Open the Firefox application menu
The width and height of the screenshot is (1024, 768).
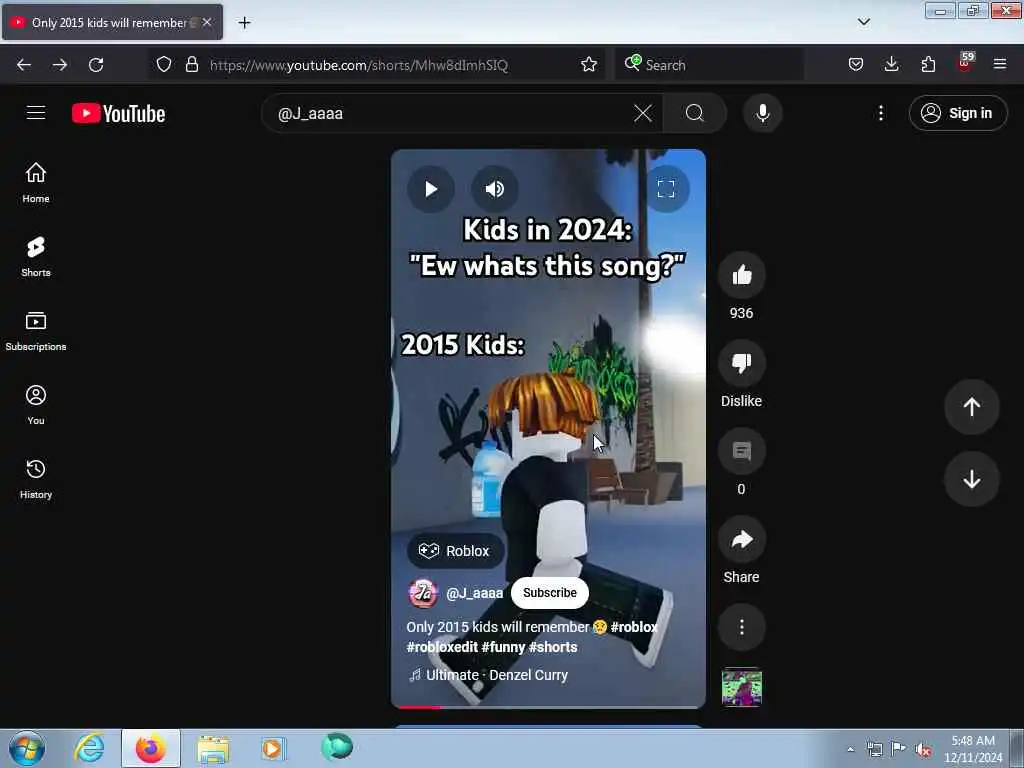pos(999,65)
